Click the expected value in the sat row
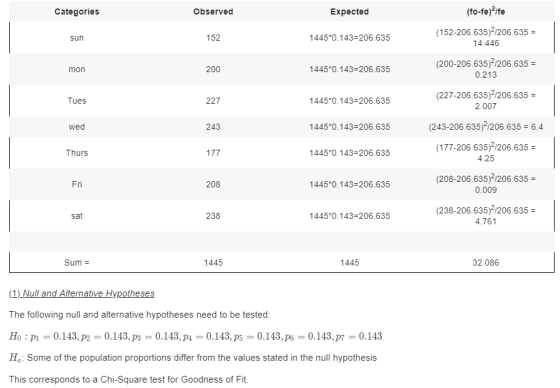The width and height of the screenshot is (560, 388). point(349,216)
